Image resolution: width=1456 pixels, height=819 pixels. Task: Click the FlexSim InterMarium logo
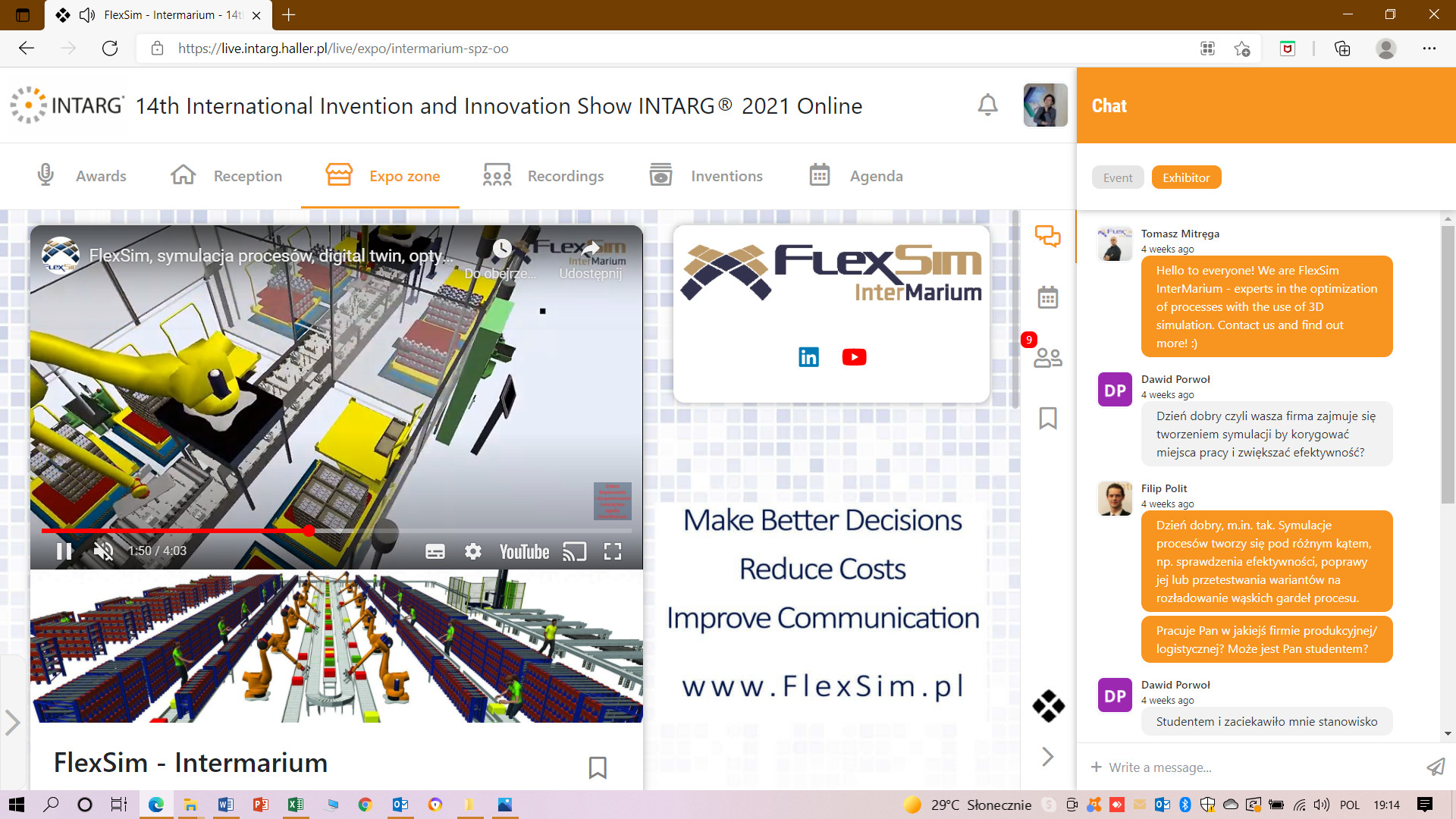[x=831, y=273]
